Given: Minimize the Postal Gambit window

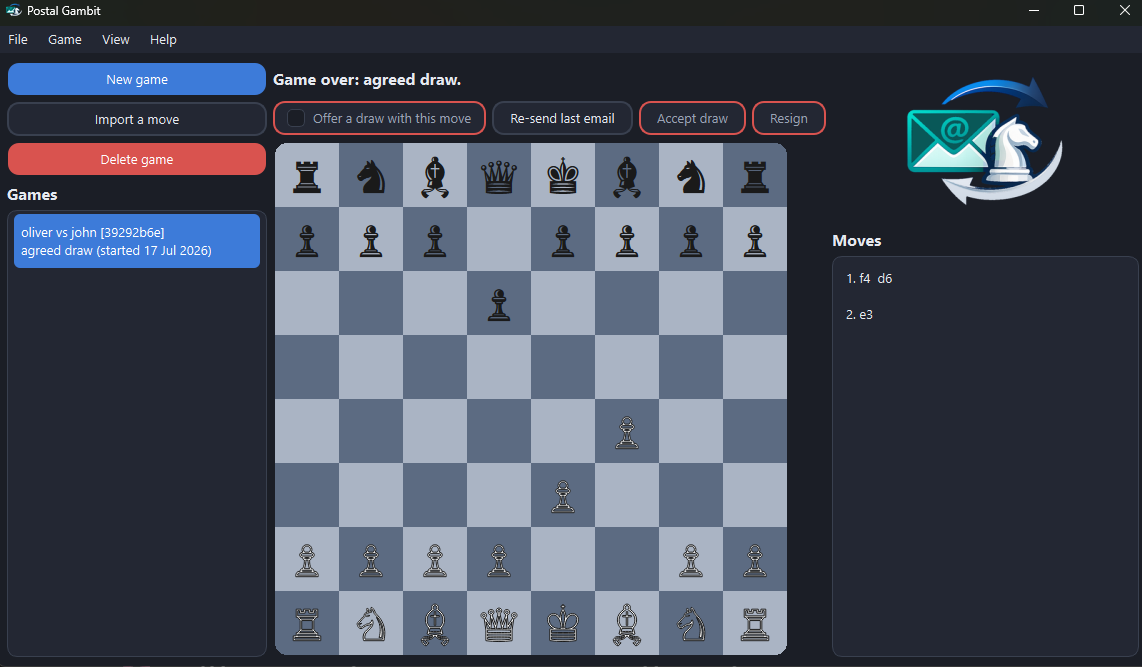Looking at the screenshot, I should (1034, 10).
